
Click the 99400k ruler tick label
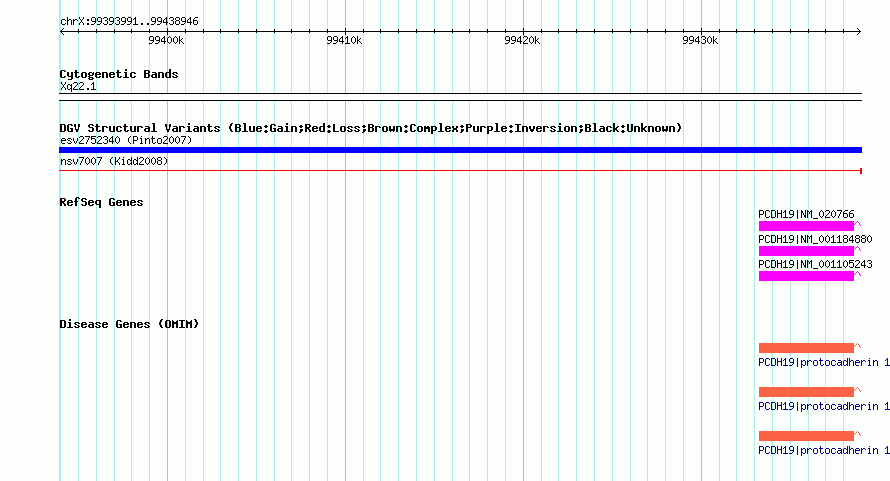(x=166, y=40)
